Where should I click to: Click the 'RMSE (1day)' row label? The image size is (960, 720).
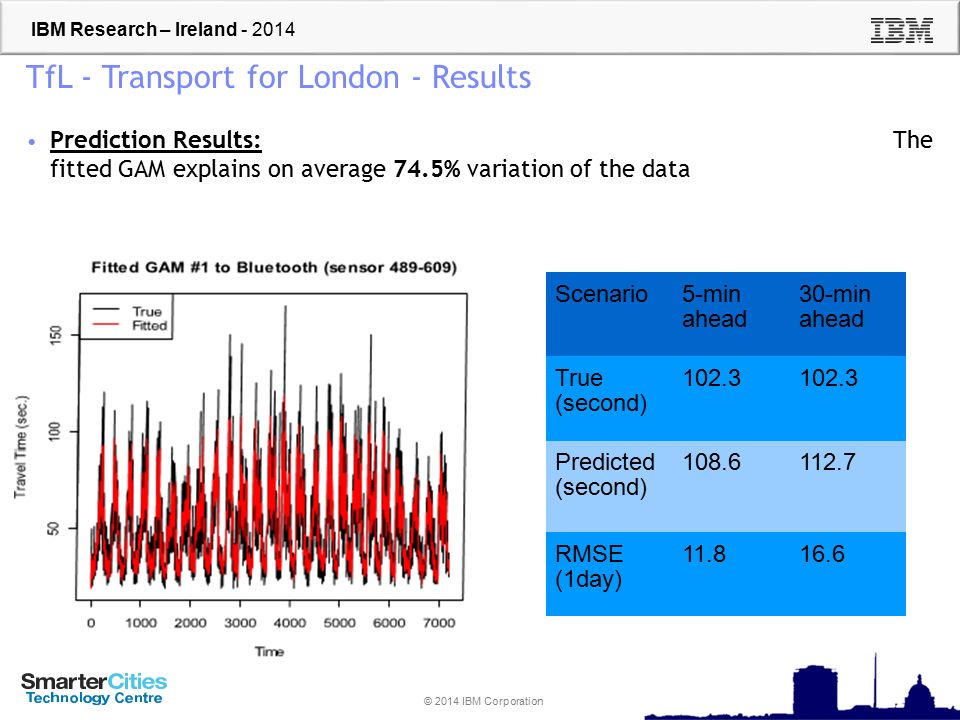589,566
